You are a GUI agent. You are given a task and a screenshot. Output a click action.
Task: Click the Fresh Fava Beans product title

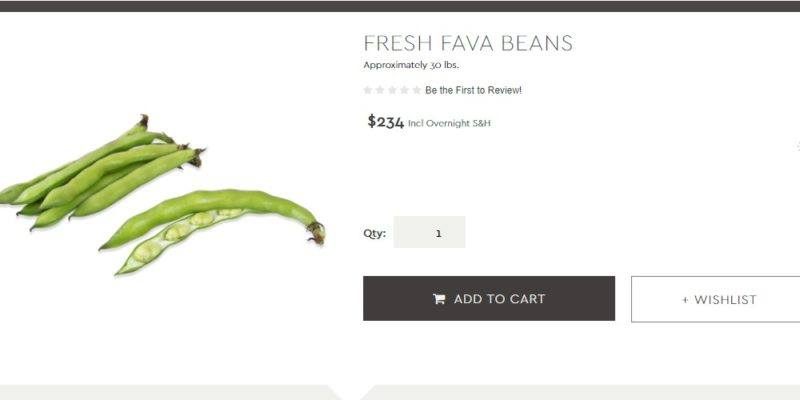[x=468, y=43]
